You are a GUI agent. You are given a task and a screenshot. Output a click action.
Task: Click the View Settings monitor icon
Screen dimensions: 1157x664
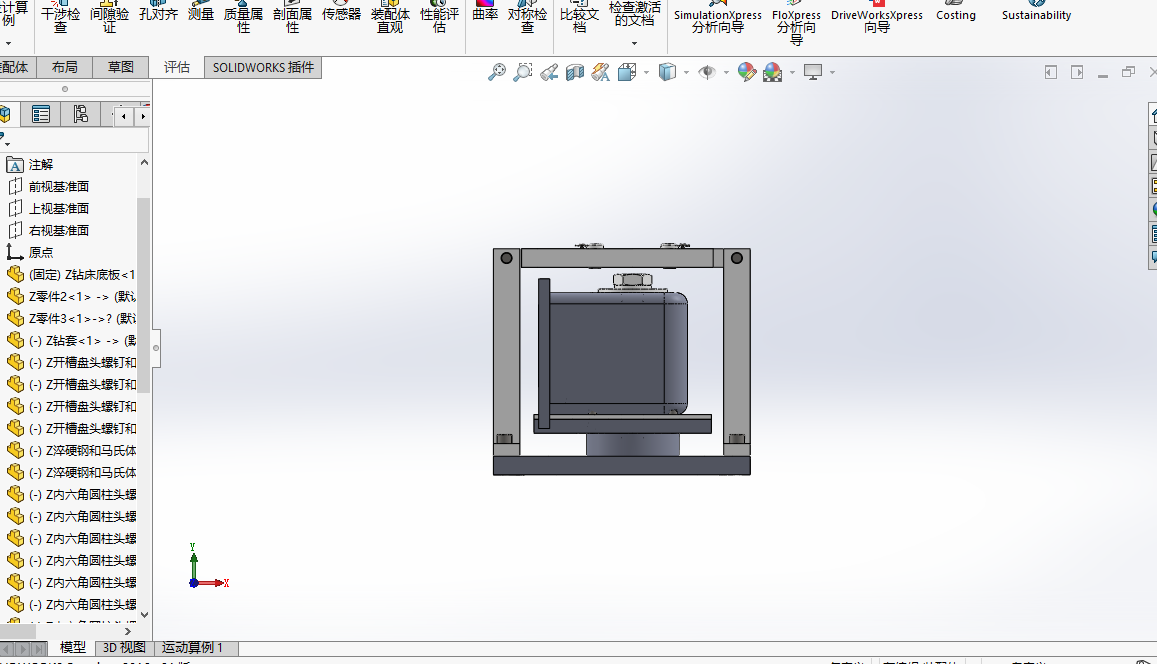tap(813, 72)
